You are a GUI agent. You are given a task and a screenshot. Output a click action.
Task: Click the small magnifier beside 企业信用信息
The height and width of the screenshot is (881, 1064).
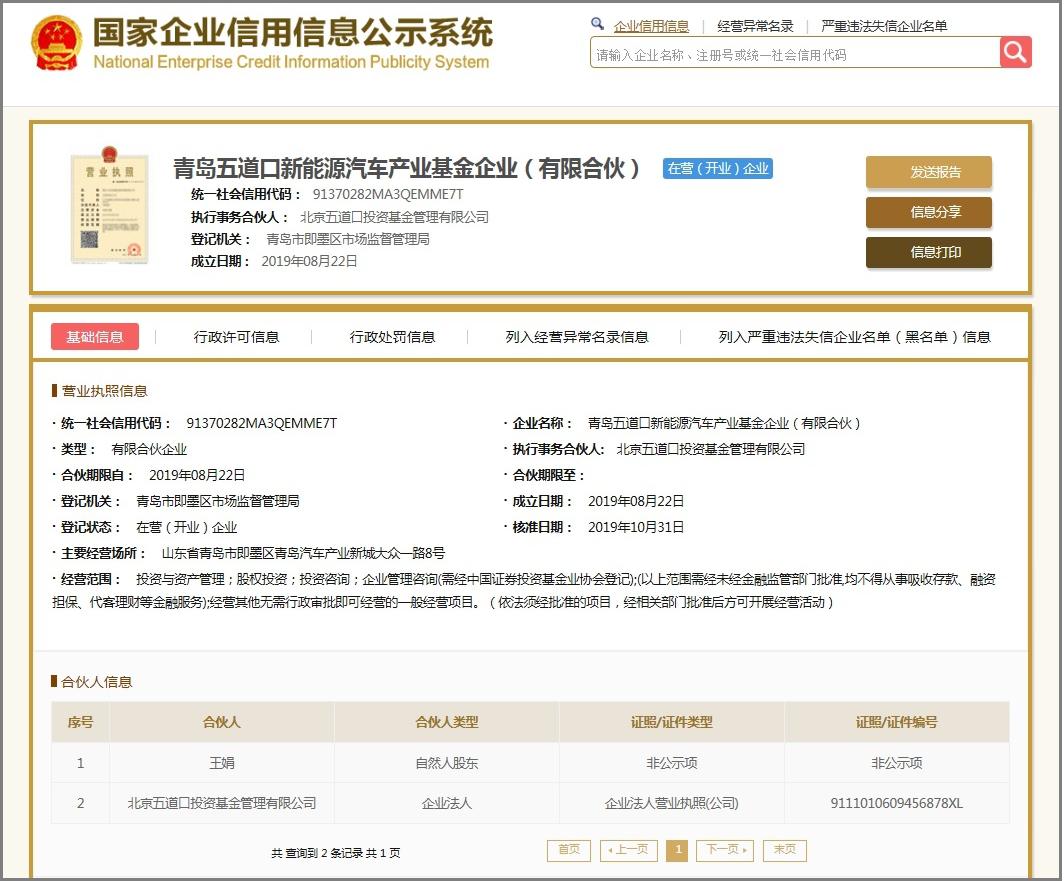[597, 24]
